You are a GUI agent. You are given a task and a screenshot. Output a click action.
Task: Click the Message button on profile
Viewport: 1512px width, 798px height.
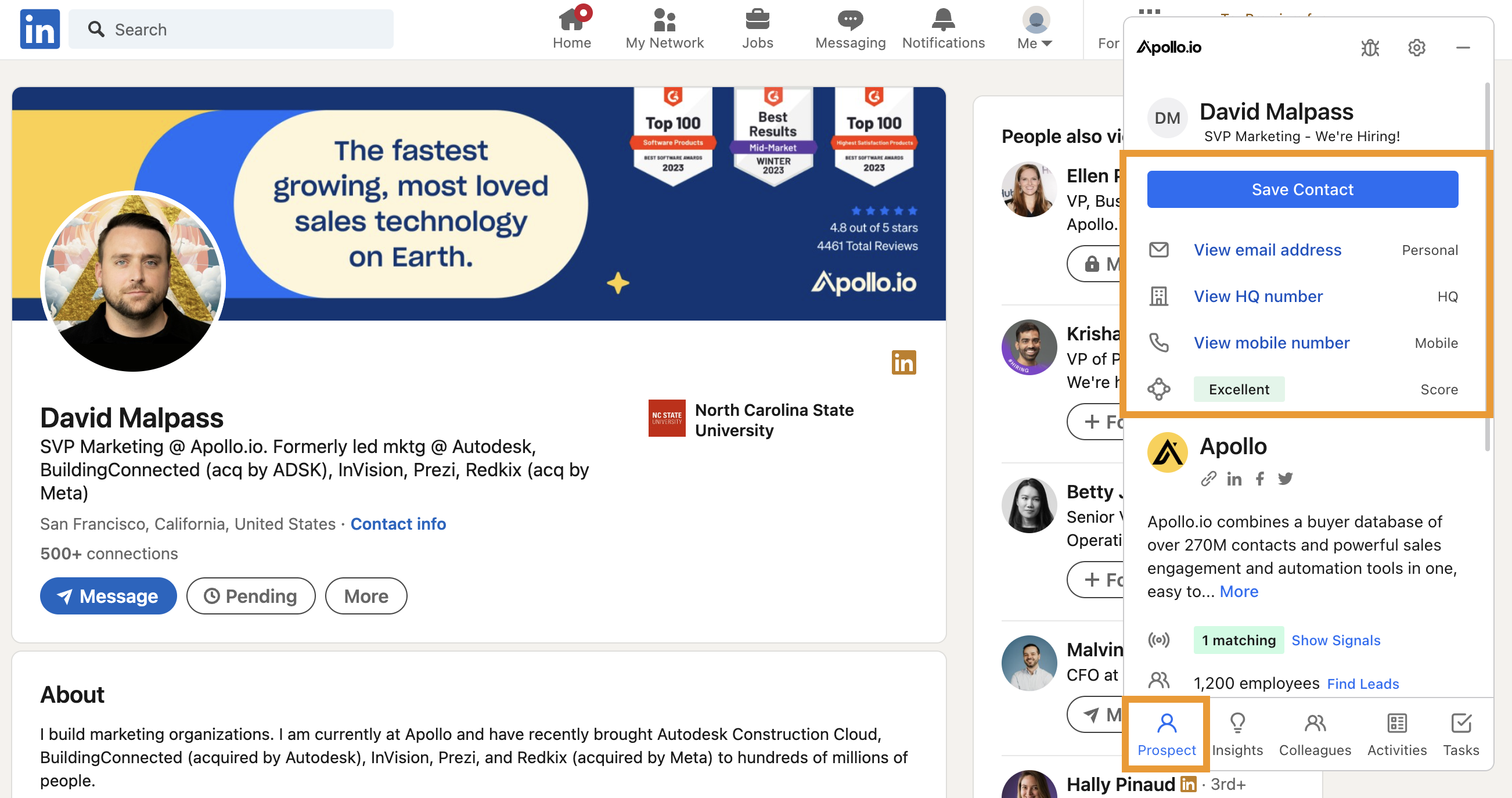click(x=108, y=596)
